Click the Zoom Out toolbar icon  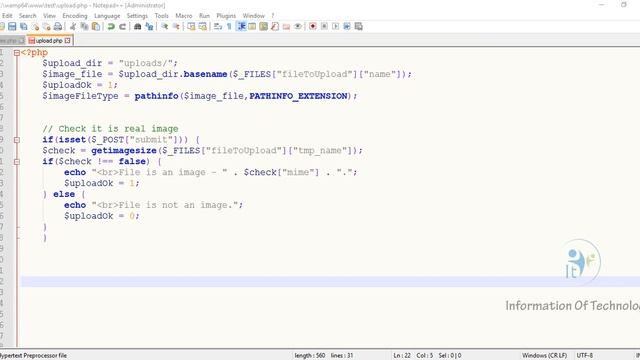(176, 27)
